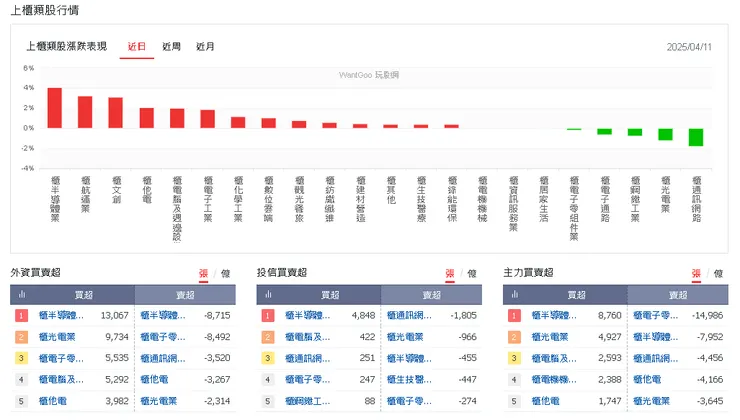Click the red 櫃半導體業 bar in chart
This screenshot has height=420, width=740.
click(55, 108)
